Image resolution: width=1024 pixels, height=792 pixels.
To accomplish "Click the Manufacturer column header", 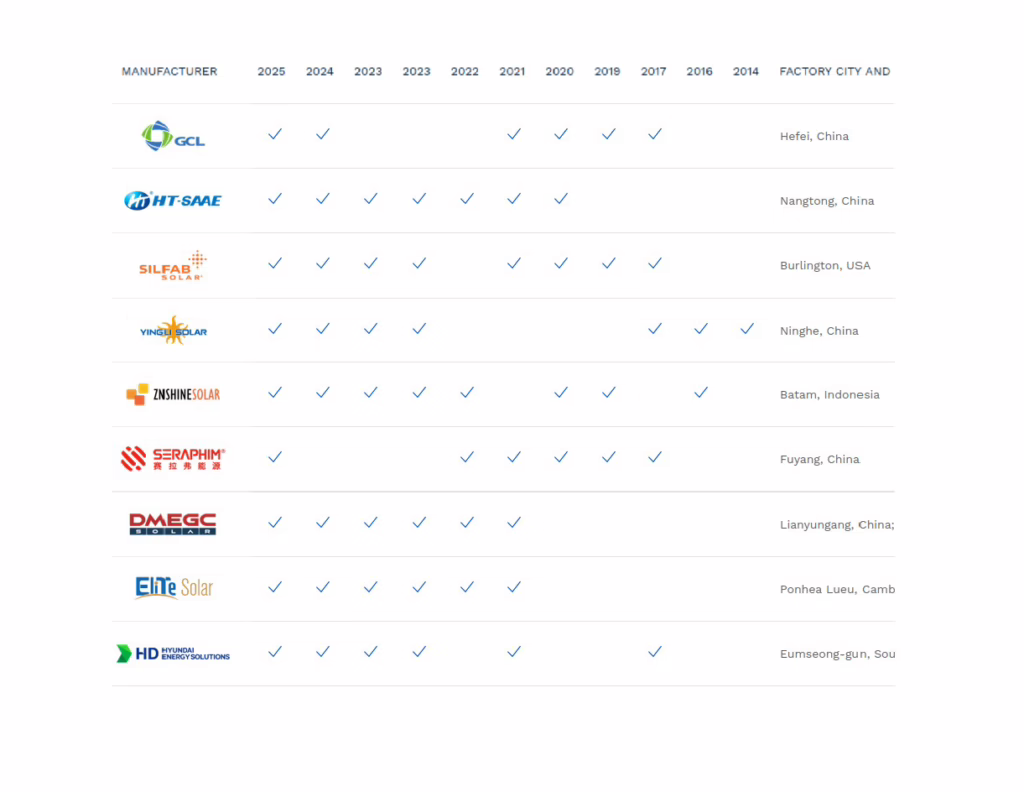I will pyautogui.click(x=169, y=72).
